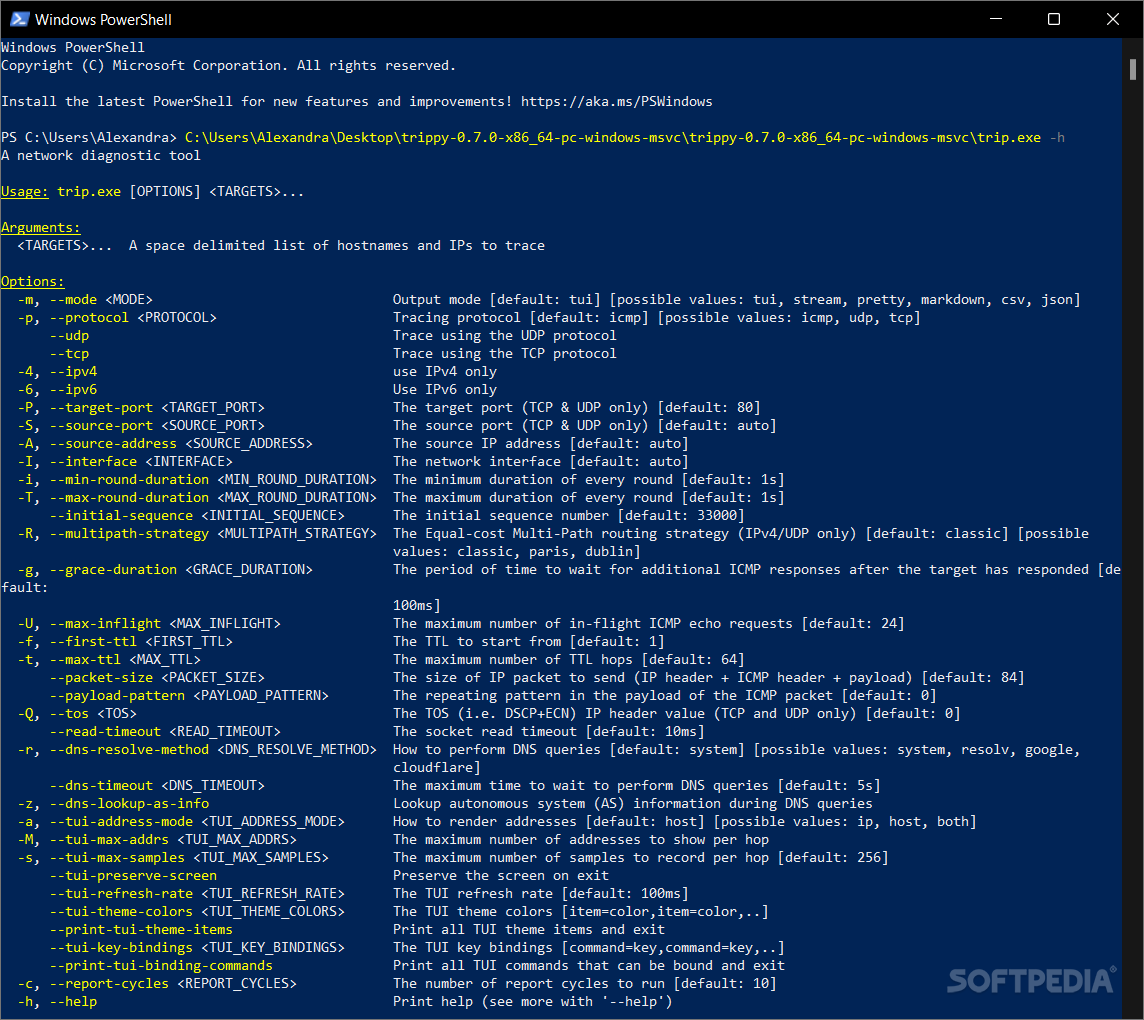Click the 'Windows PowerShell' title text

[104, 20]
